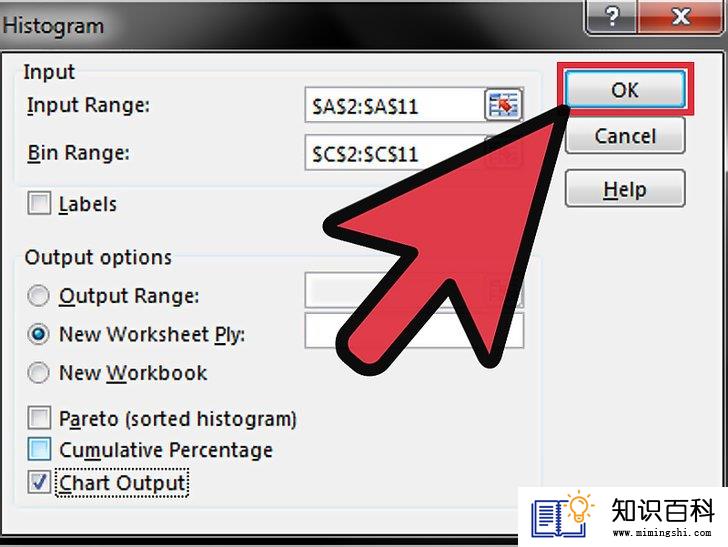Toggle the Cumulative Percentage checkbox
This screenshot has height=547, width=728.
pyautogui.click(x=39, y=449)
